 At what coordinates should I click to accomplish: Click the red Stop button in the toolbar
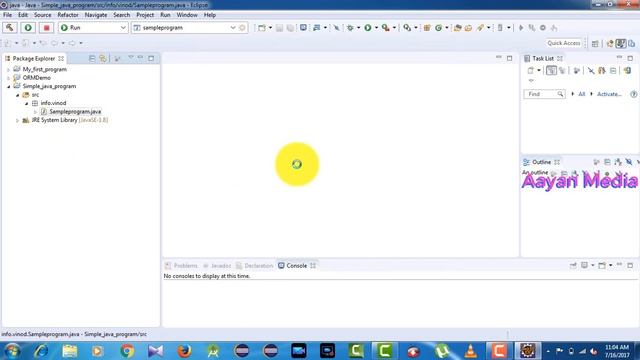(47, 28)
